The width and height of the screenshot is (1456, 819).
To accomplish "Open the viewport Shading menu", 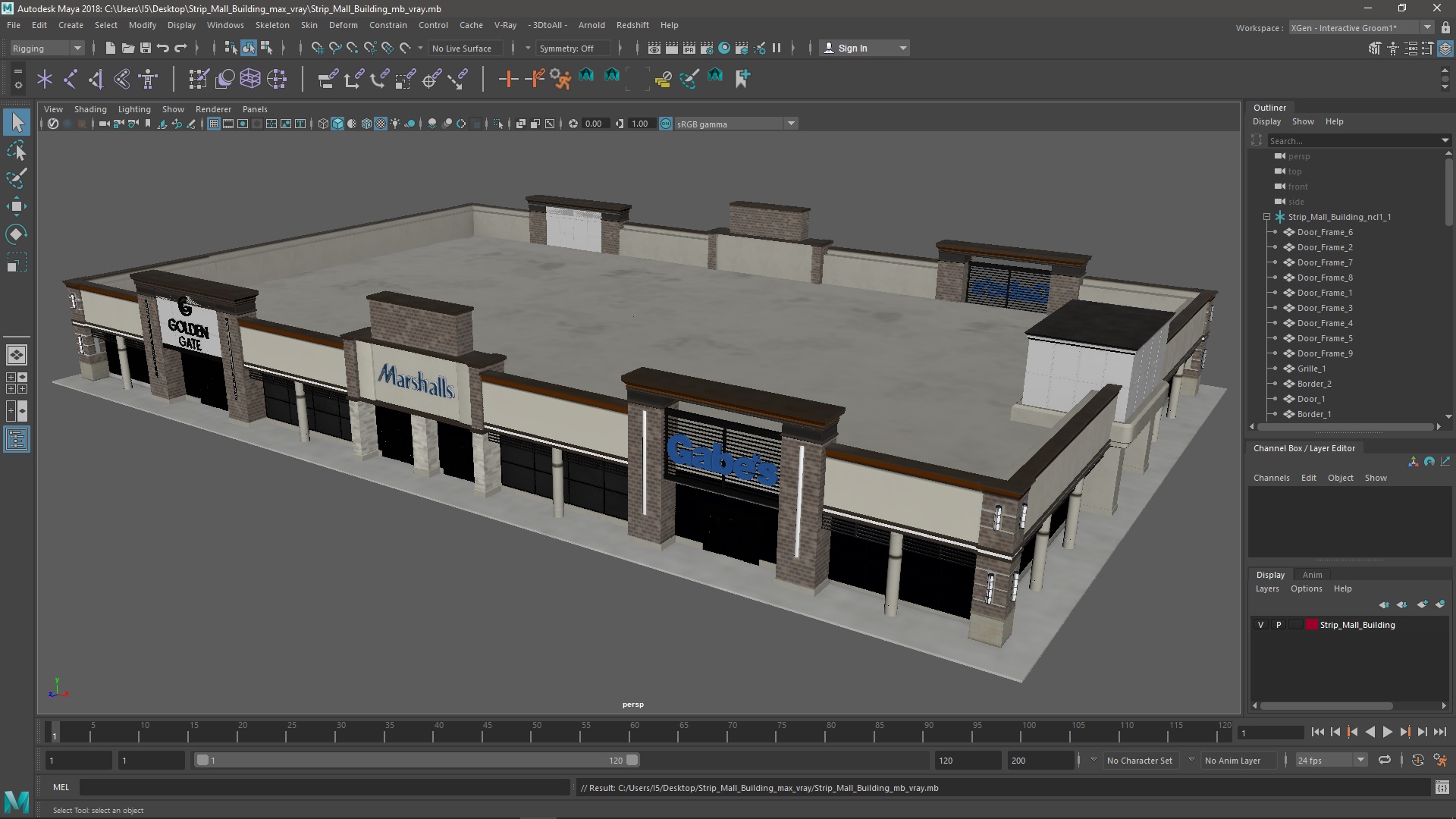I will 90,109.
